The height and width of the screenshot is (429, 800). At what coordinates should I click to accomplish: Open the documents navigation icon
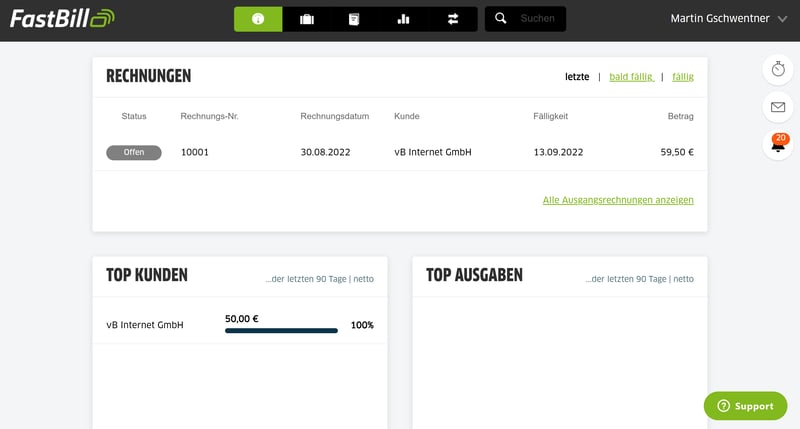pyautogui.click(x=354, y=19)
